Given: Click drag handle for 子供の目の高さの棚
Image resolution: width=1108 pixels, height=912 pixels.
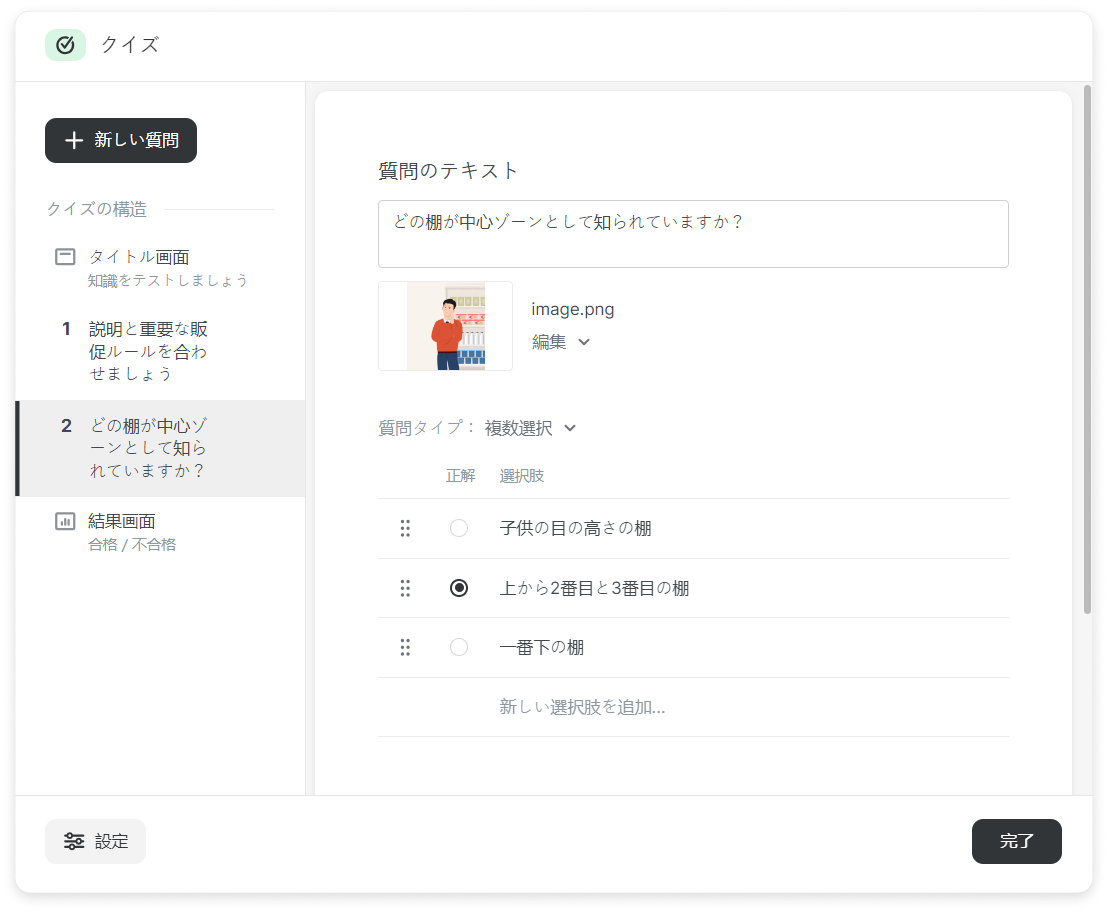Looking at the screenshot, I should (405, 528).
